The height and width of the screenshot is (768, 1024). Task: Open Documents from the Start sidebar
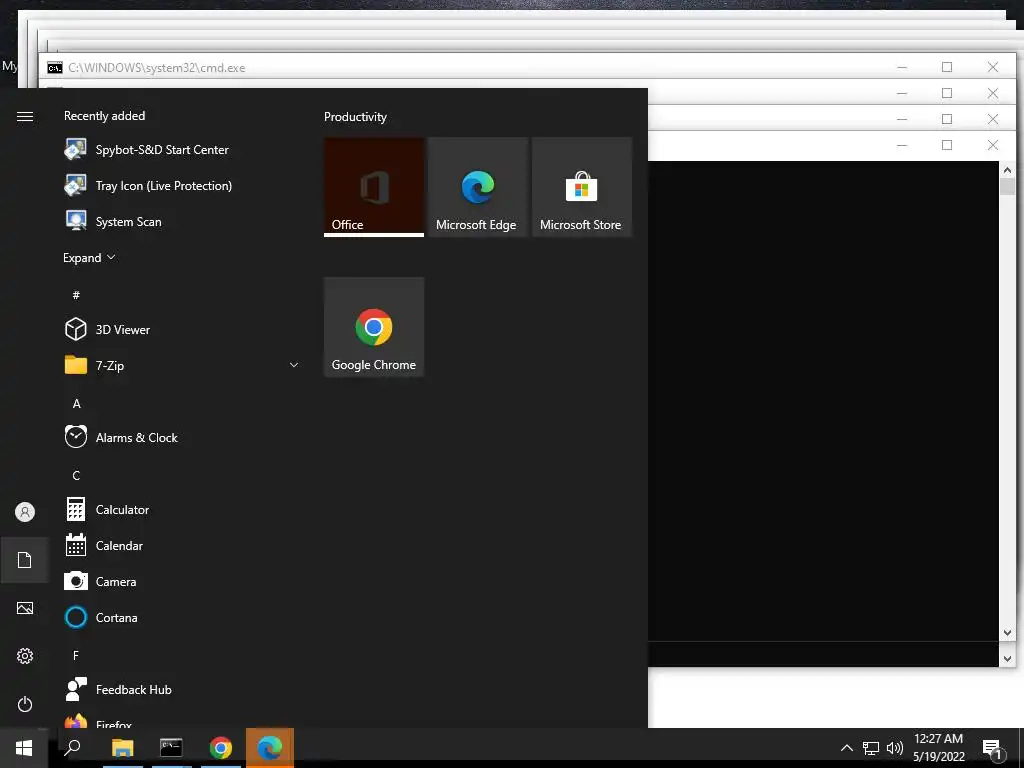pyautogui.click(x=25, y=560)
